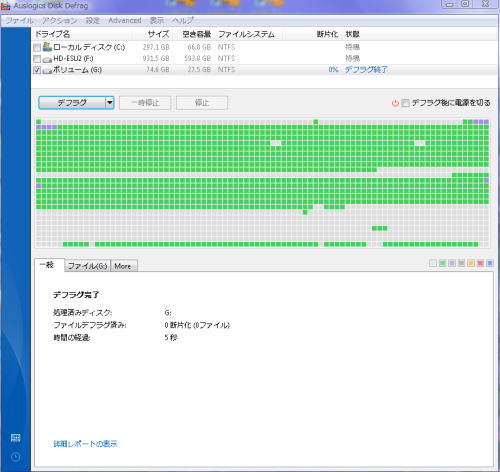Viewport: 500px width, 472px height.
Task: Check the ローカルディスク (C:) drive checkbox
Action: click(37, 48)
